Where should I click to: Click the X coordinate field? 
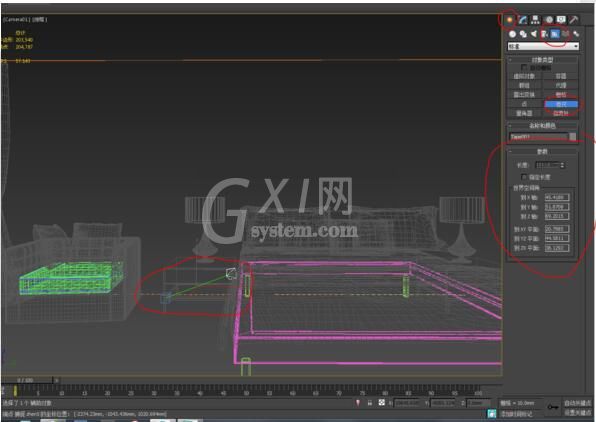coord(406,403)
